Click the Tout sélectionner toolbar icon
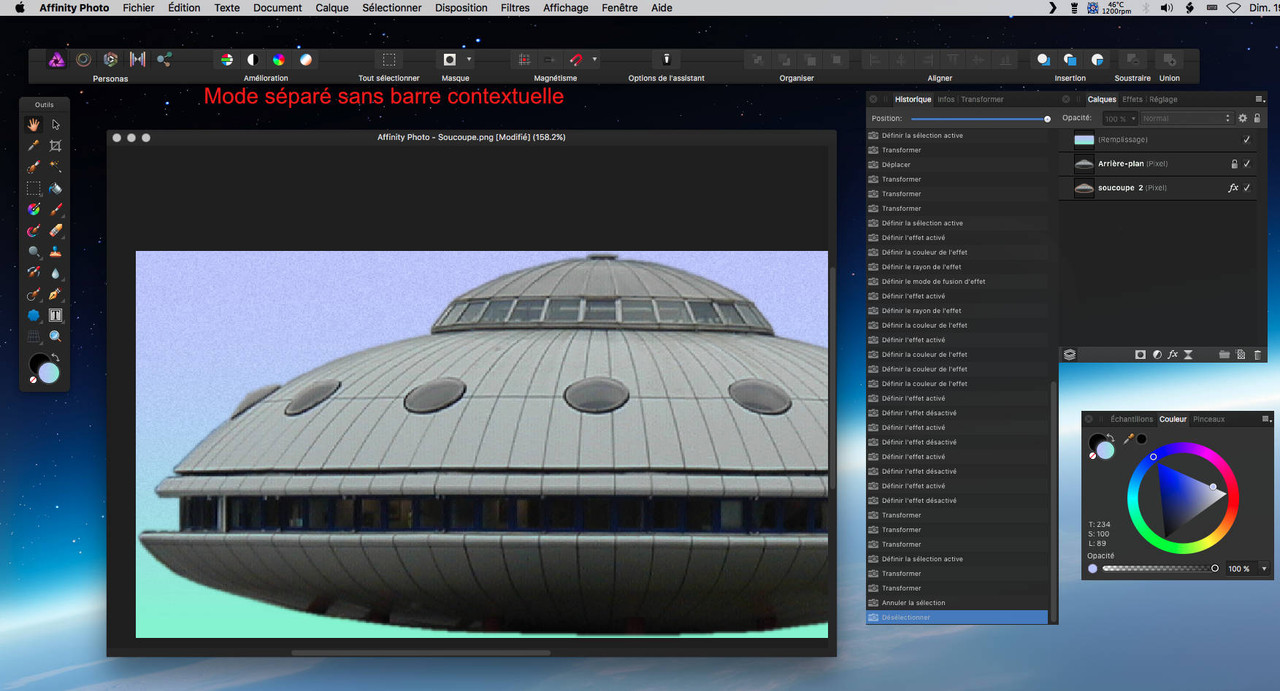This screenshot has height=691, width=1280. pyautogui.click(x=389, y=60)
